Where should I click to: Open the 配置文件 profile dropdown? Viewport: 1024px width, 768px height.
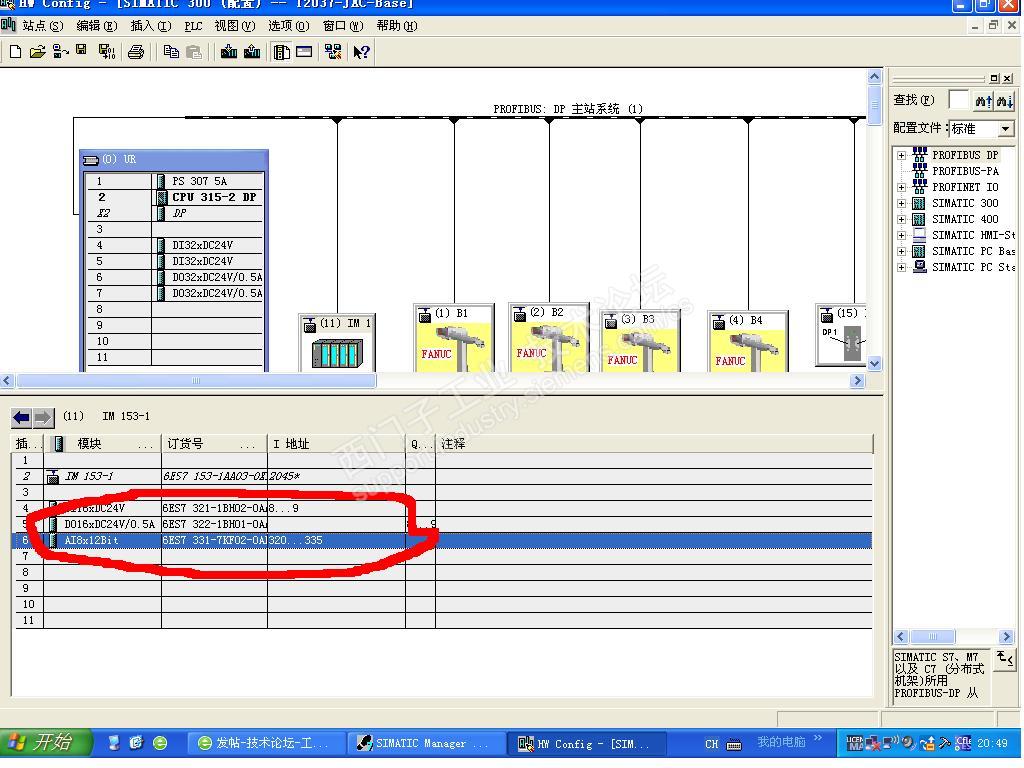[x=1006, y=129]
